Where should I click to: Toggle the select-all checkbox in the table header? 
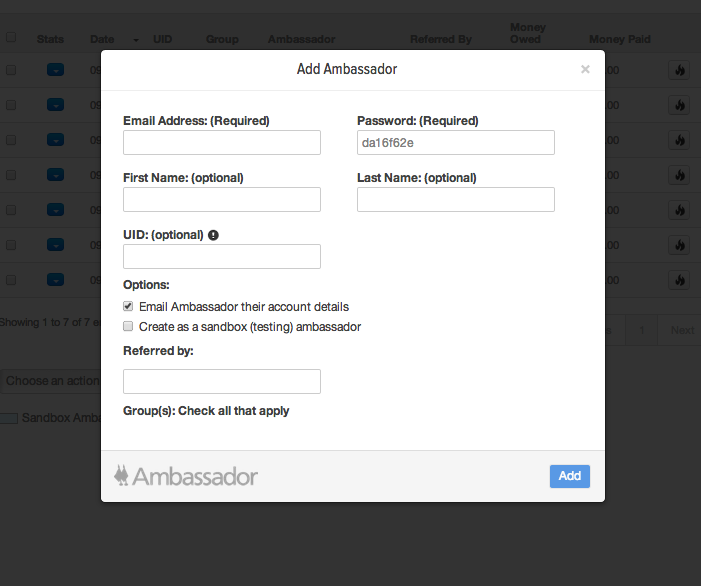click(11, 37)
